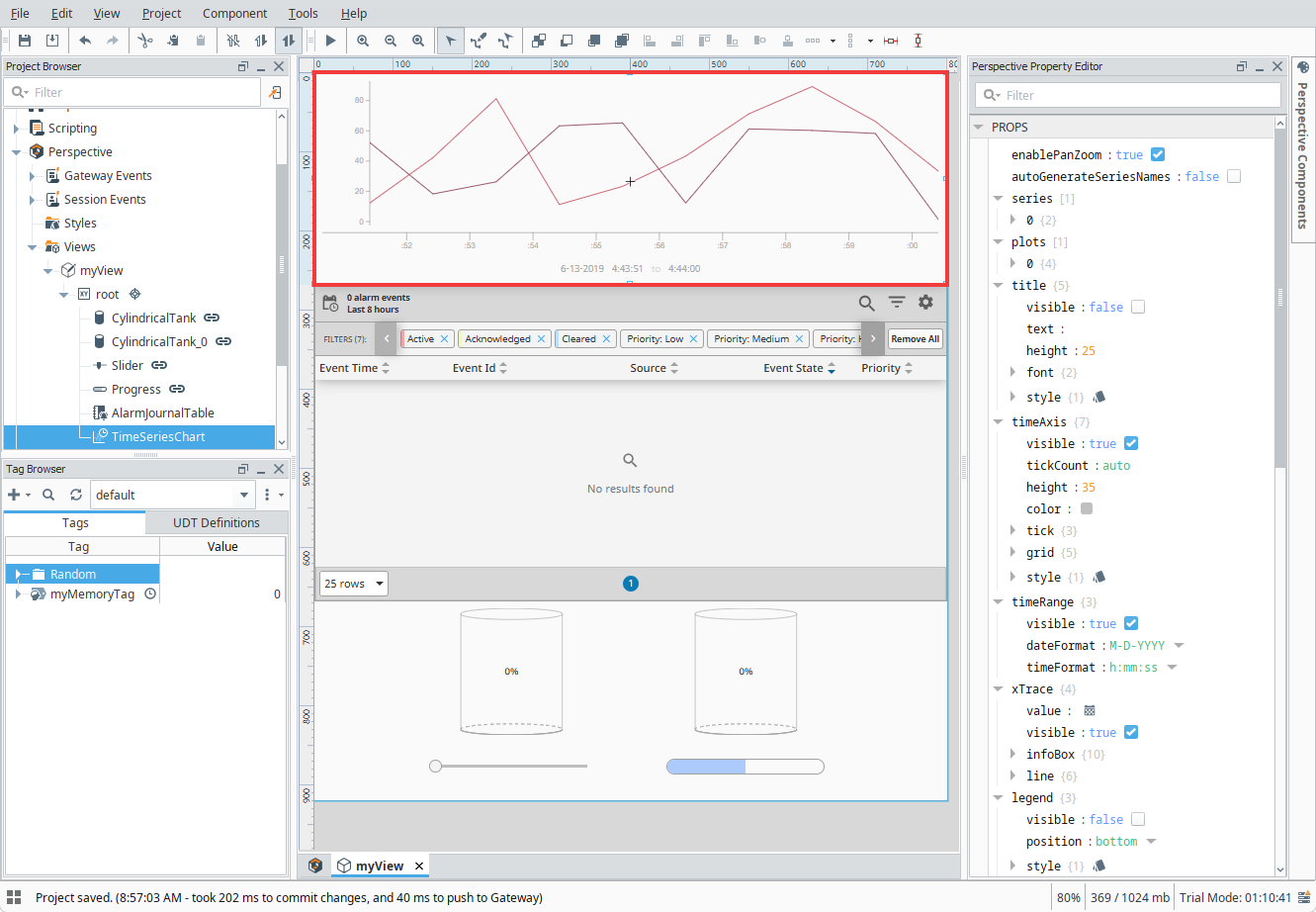Screen dimensions: 1316x912
Task: Click page 1 pagination button
Action: point(631,584)
